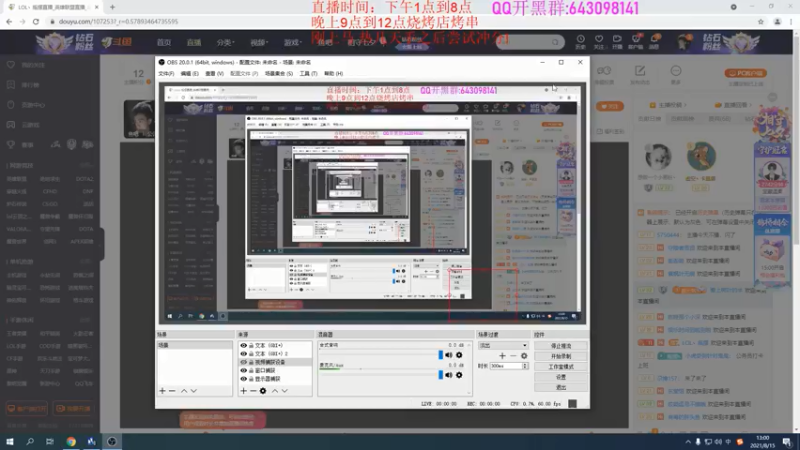This screenshot has height=450, width=800.
Task: Toggle visibility of display capture source
Action: point(243,379)
